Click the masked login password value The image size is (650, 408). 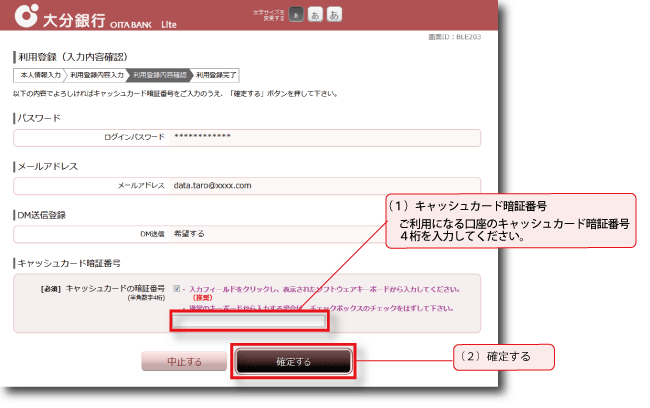pyautogui.click(x=202, y=136)
